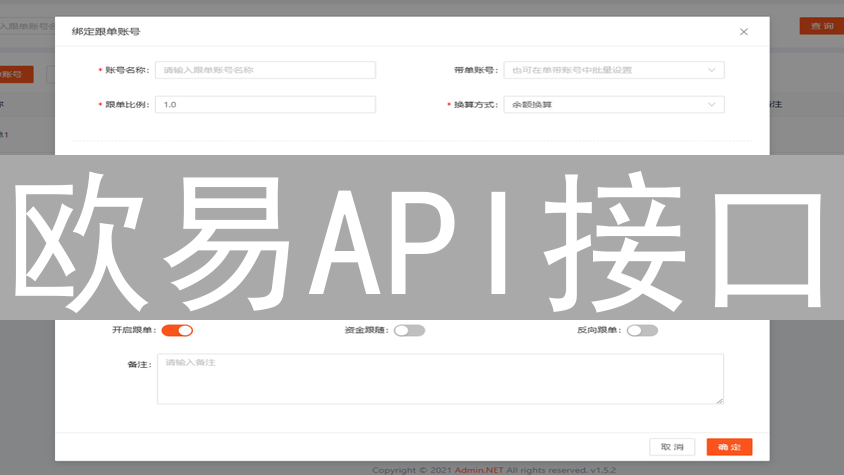The image size is (844, 475).
Task: Expand the 带单账号 dropdown chevron arrow
Action: point(712,70)
